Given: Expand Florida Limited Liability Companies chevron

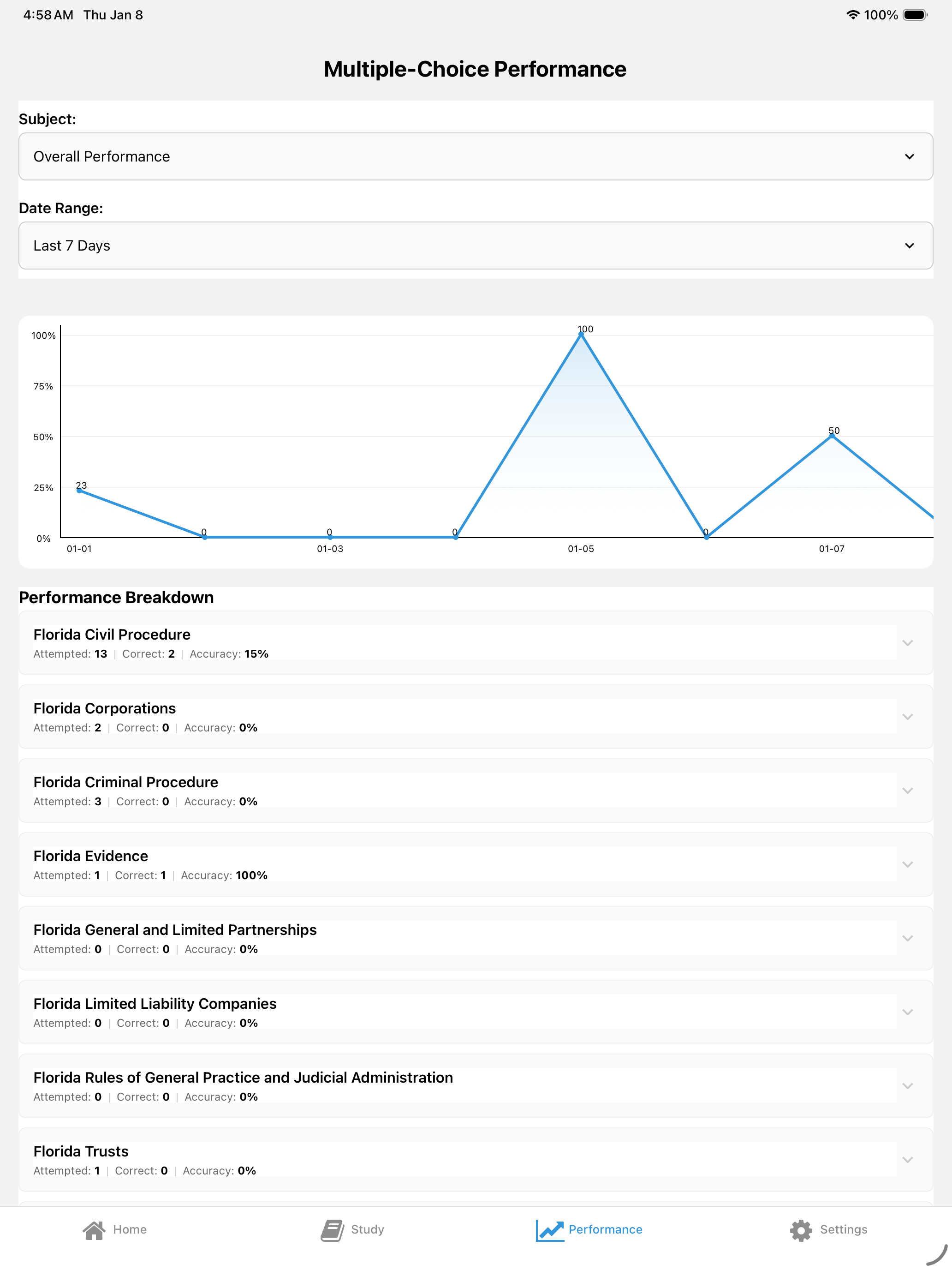Looking at the screenshot, I should [x=907, y=1012].
